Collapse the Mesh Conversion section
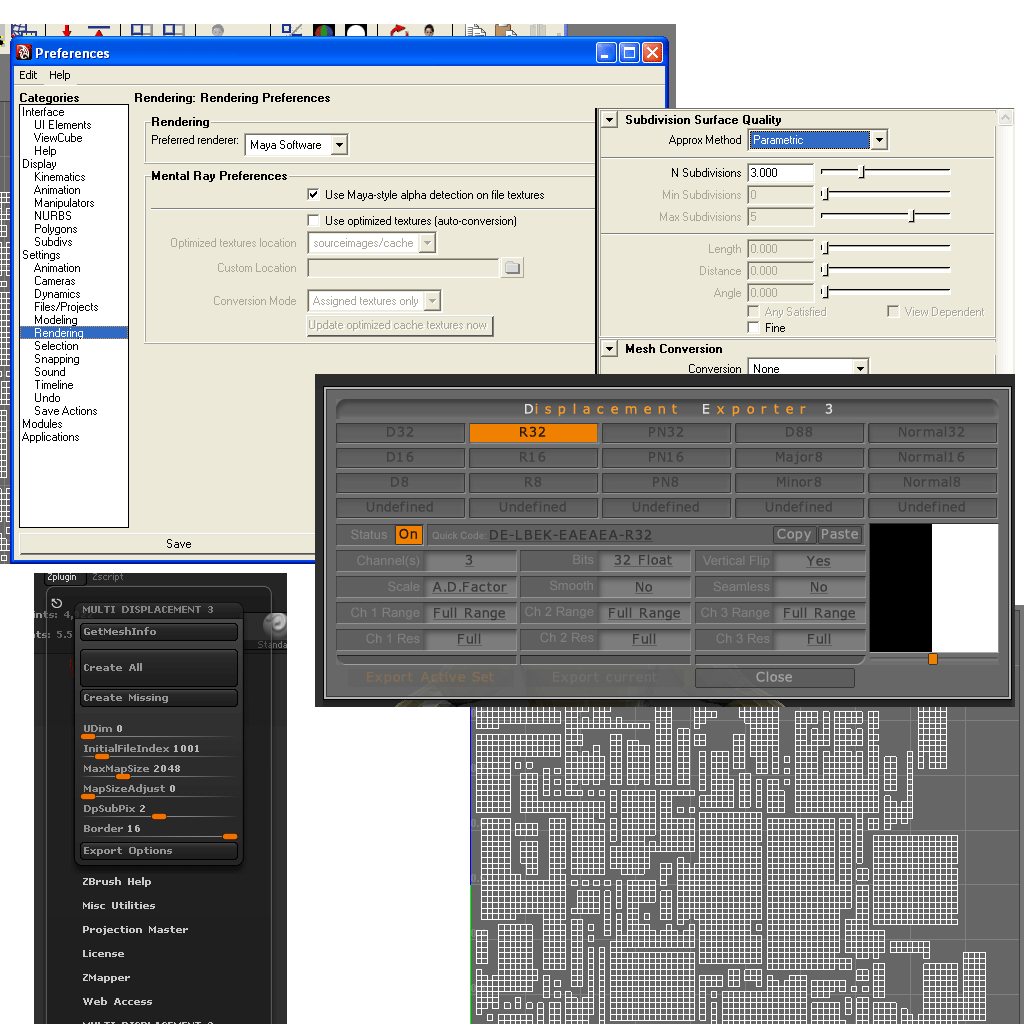Viewport: 1024px width, 1024px height. click(609, 349)
